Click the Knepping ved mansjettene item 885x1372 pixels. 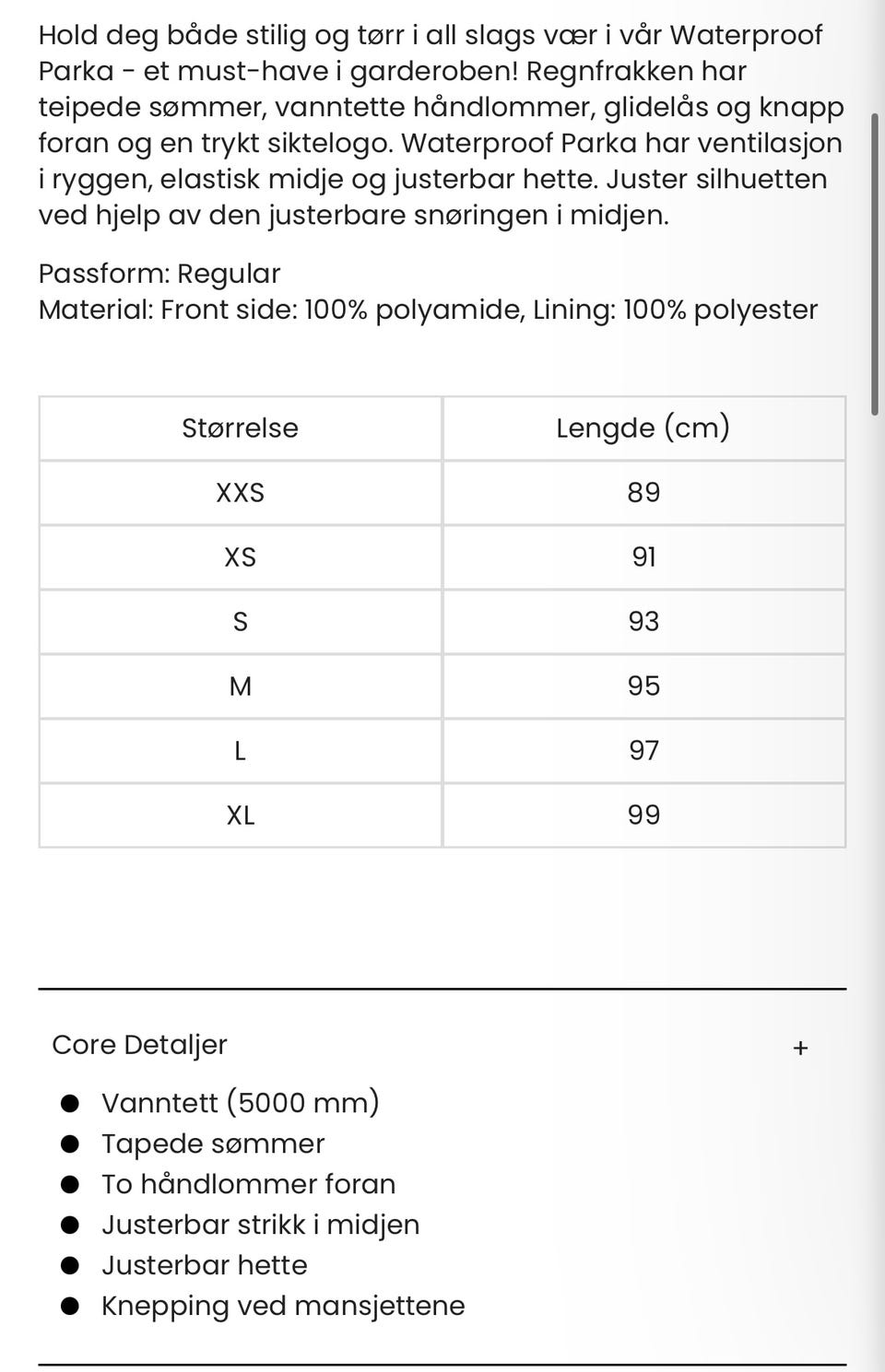coord(283,1306)
